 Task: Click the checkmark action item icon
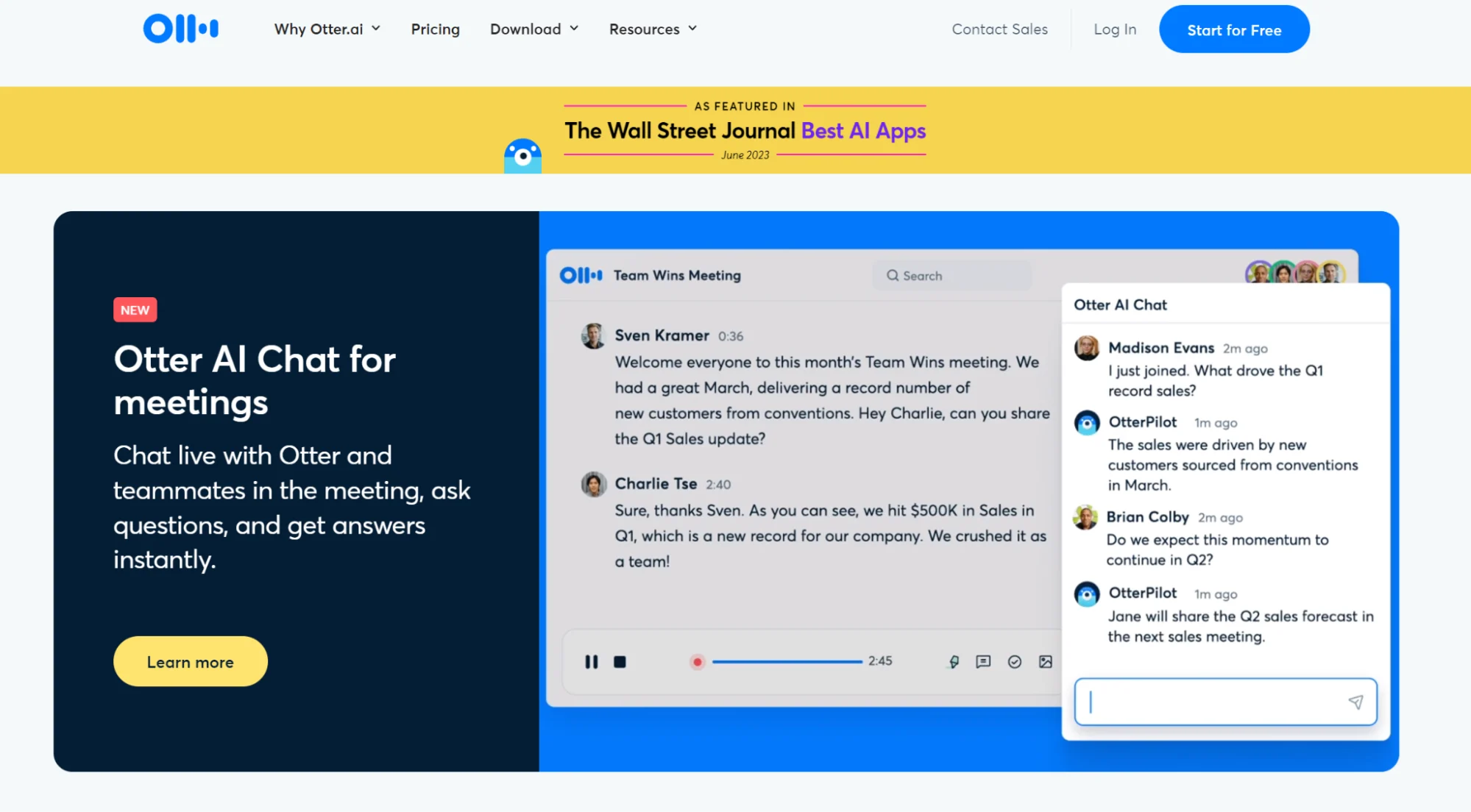coord(1014,662)
